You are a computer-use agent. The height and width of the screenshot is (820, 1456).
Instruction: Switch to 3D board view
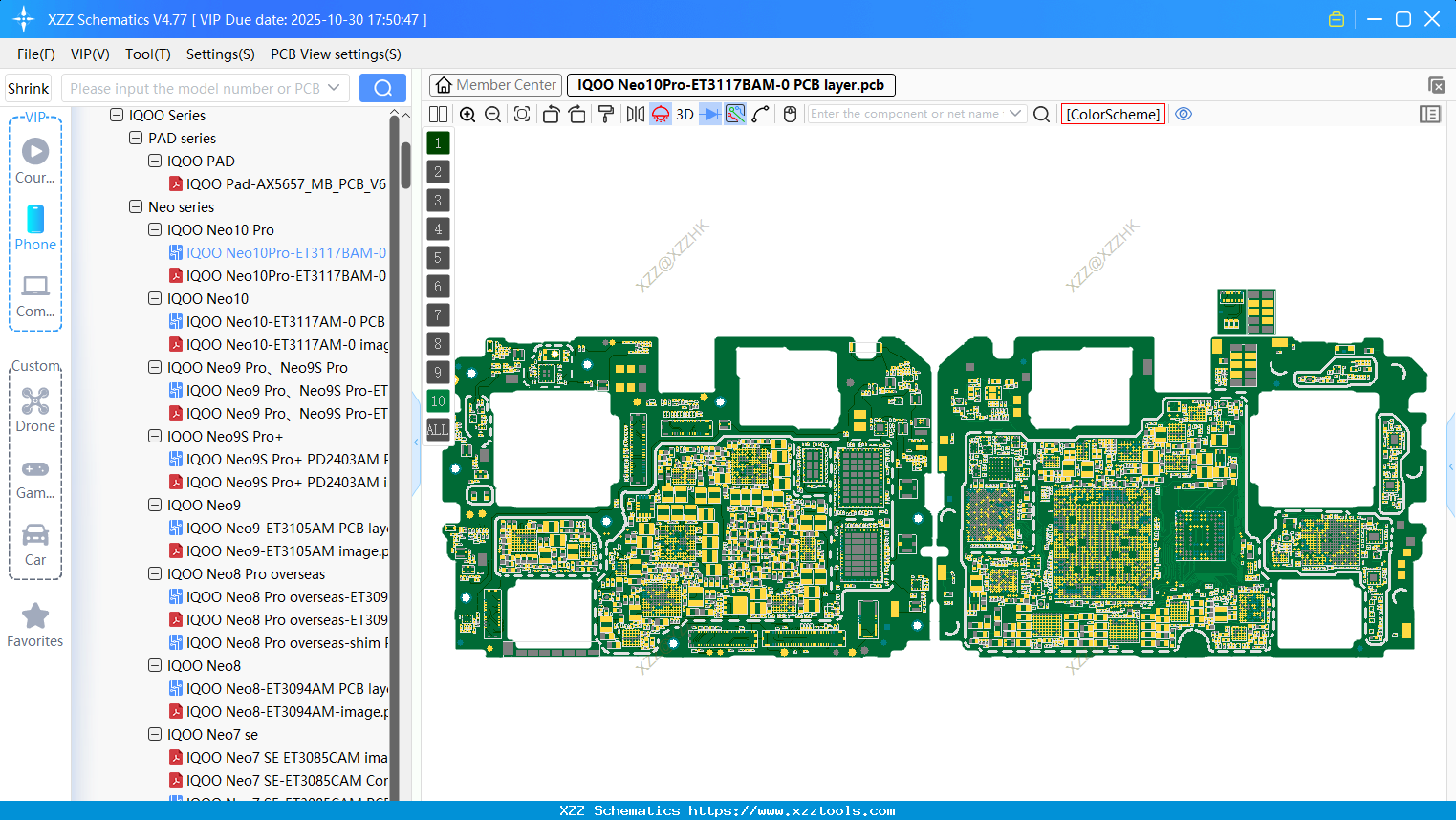[x=684, y=114]
